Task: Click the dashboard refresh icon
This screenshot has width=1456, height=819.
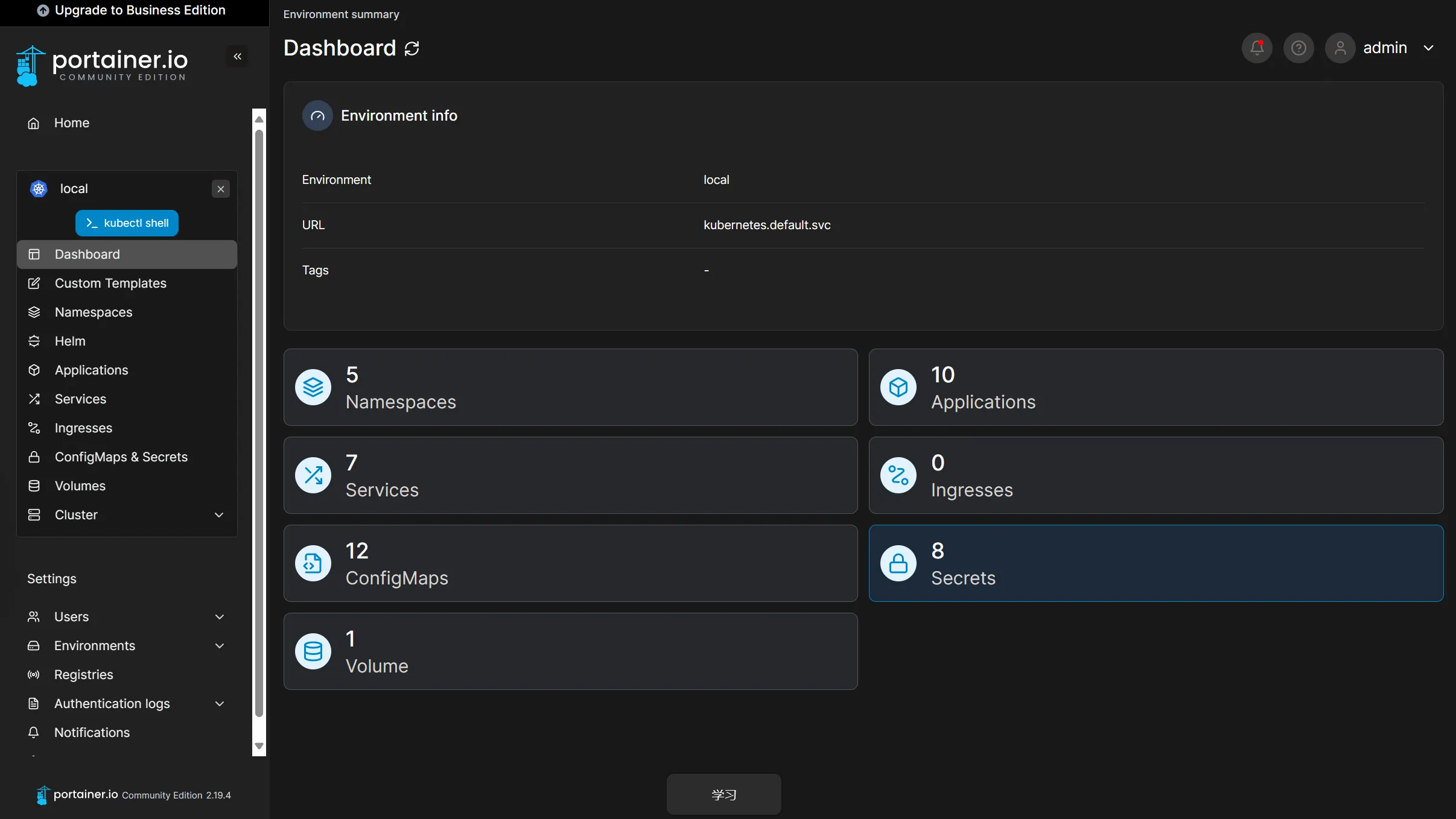Action: point(412,48)
